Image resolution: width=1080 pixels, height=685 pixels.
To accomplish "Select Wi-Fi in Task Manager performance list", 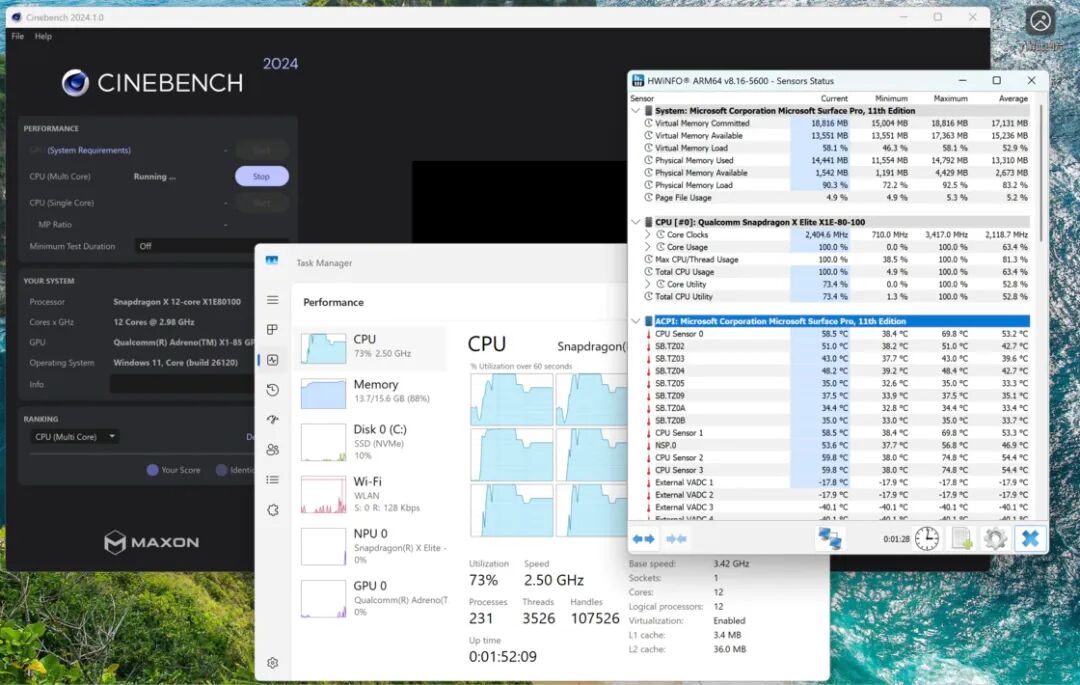I will [371, 494].
